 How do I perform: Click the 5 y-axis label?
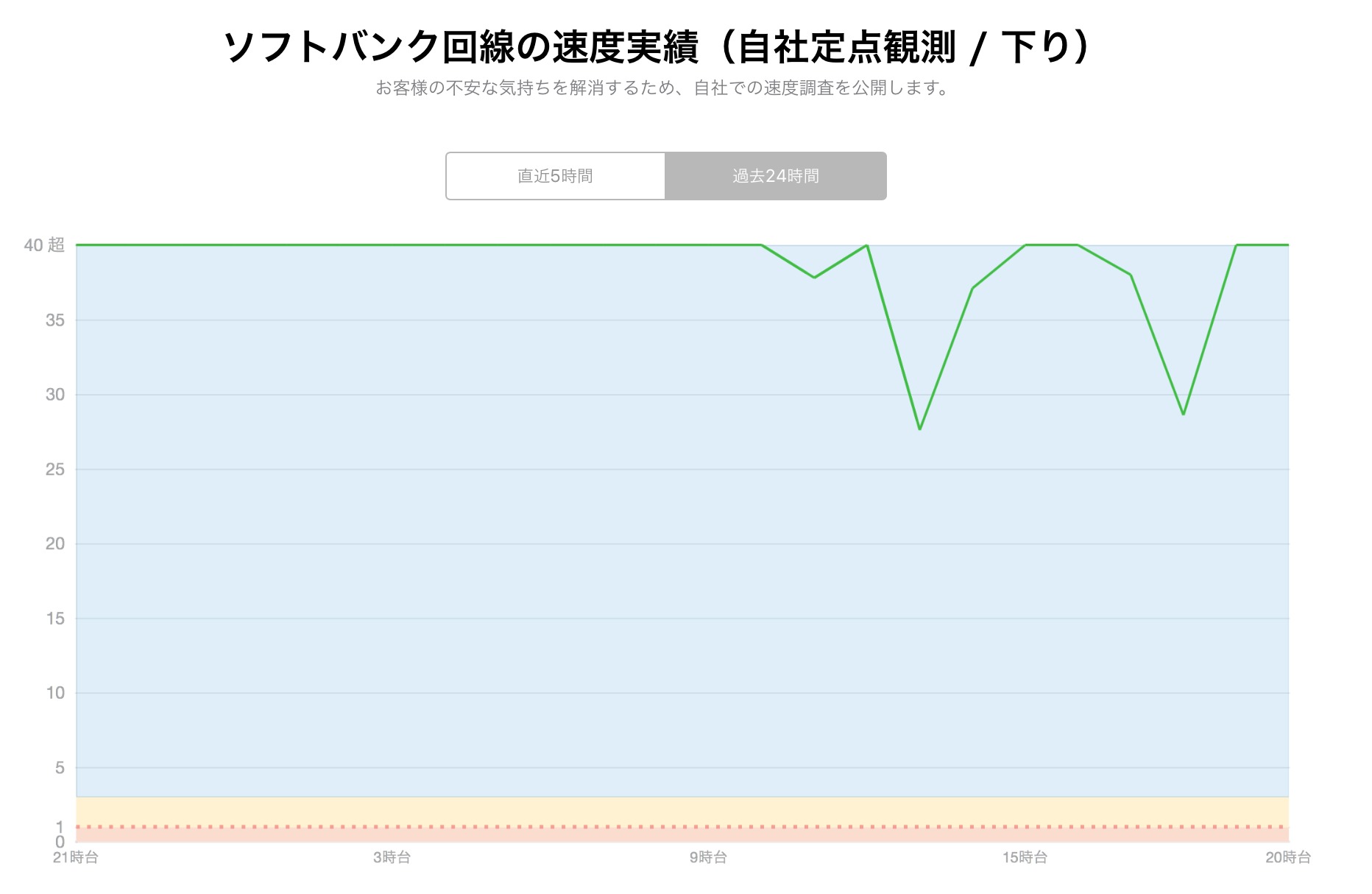60,768
